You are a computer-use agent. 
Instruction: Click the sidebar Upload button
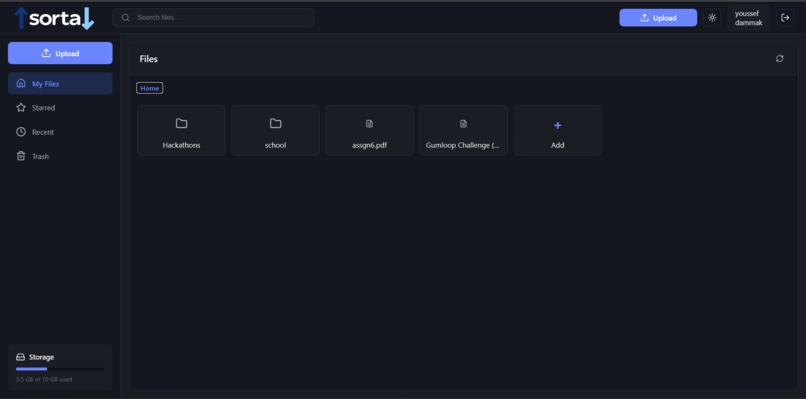point(60,53)
